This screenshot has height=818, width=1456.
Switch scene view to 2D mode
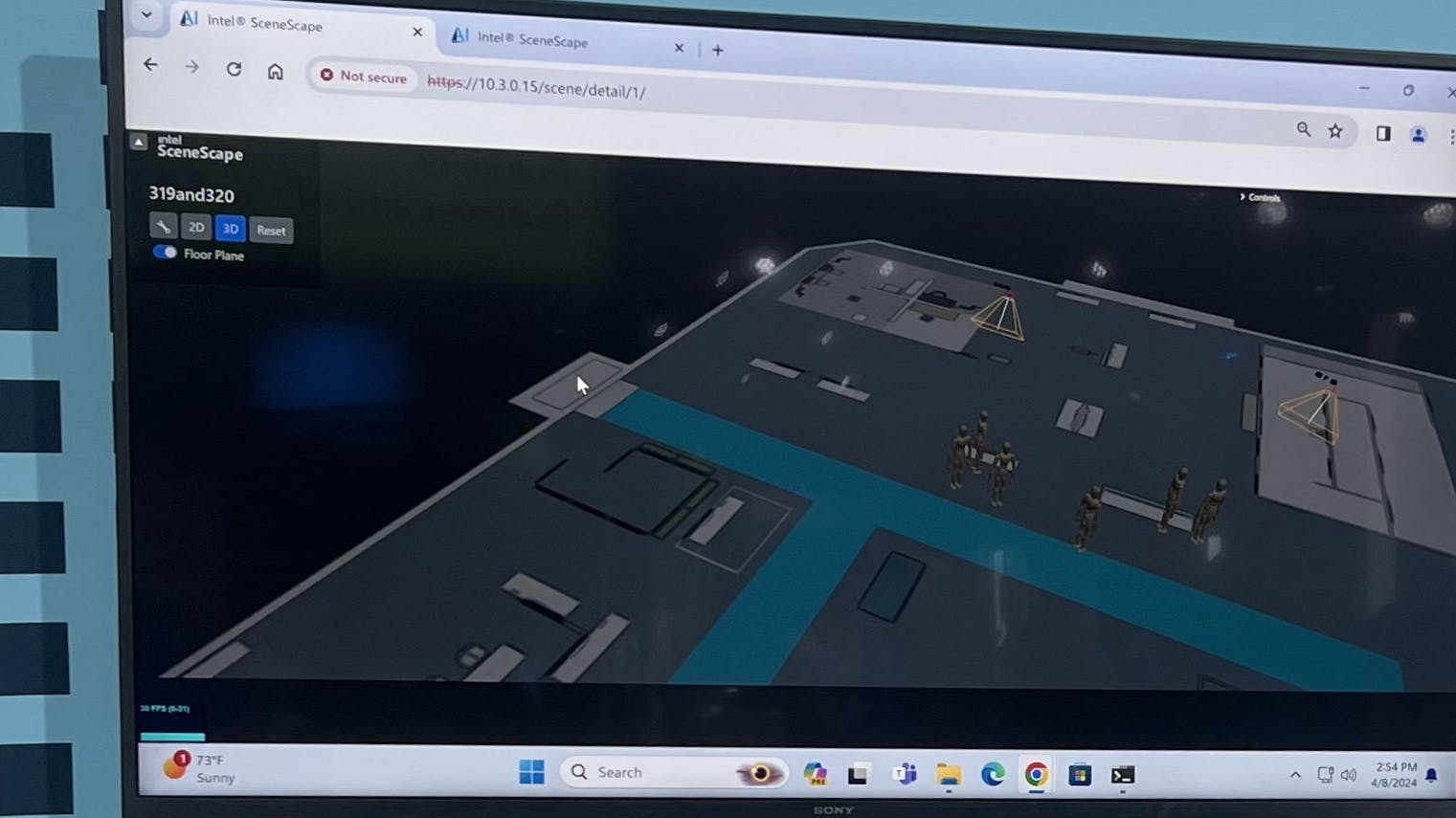tap(197, 227)
